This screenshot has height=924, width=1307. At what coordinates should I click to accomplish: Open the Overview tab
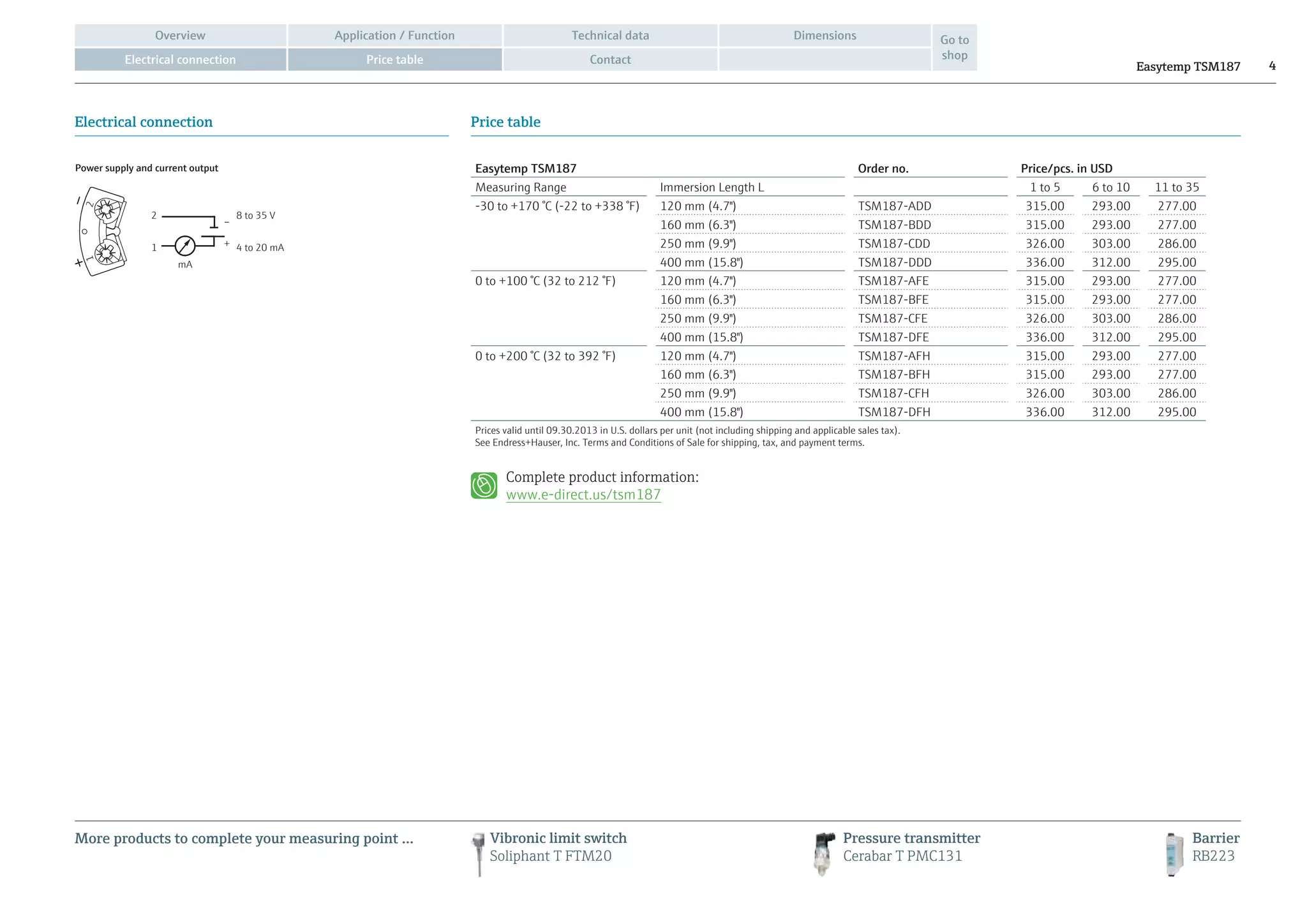[x=180, y=36]
